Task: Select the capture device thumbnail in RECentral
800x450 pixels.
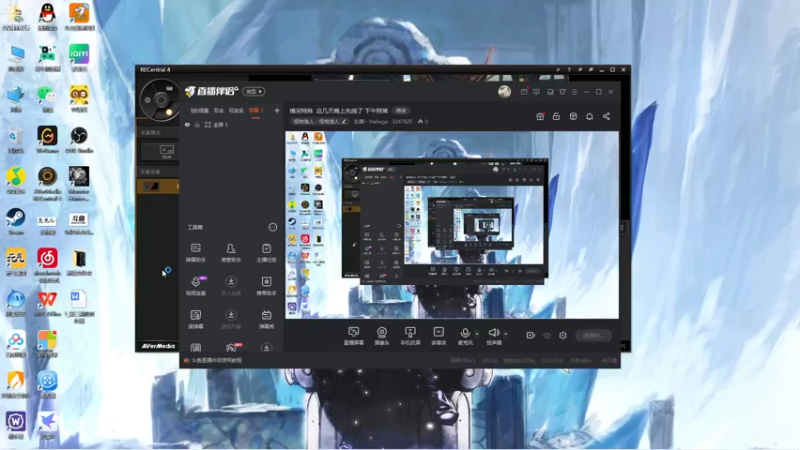Action: [x=151, y=186]
